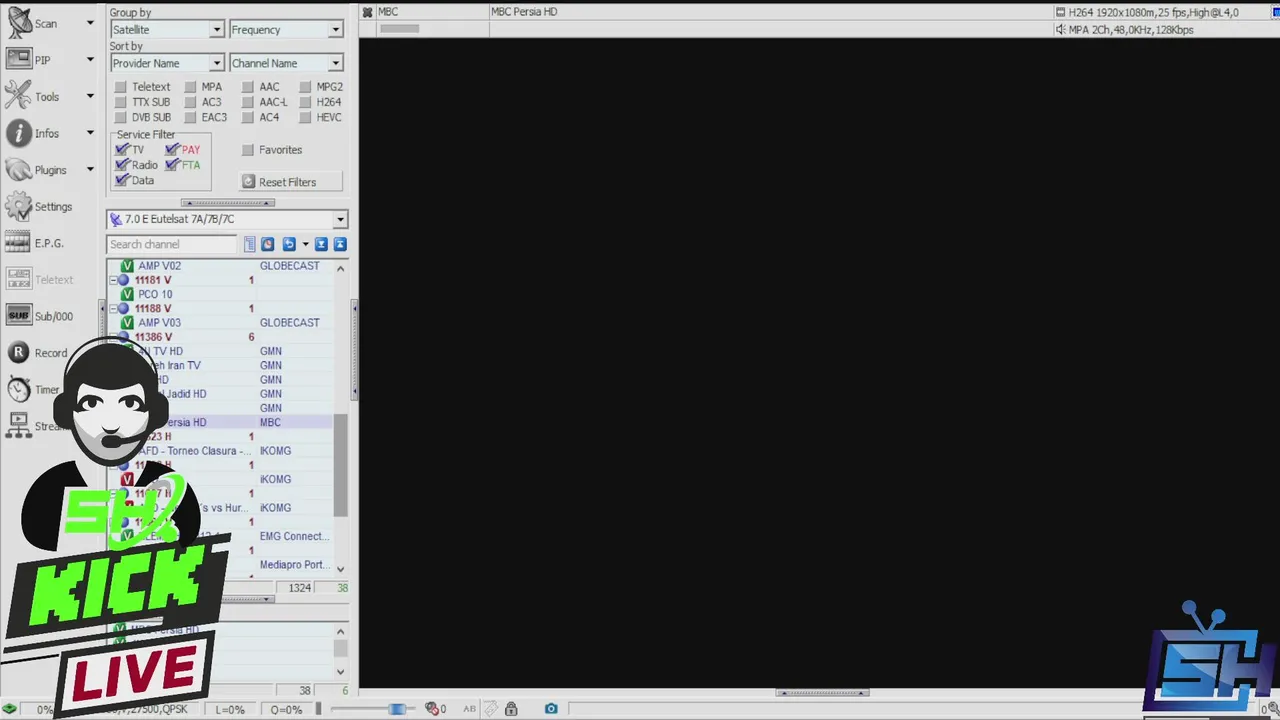The image size is (1280, 720).
Task: Tick the TTX SUB checkbox
Action: pyautogui.click(x=120, y=102)
